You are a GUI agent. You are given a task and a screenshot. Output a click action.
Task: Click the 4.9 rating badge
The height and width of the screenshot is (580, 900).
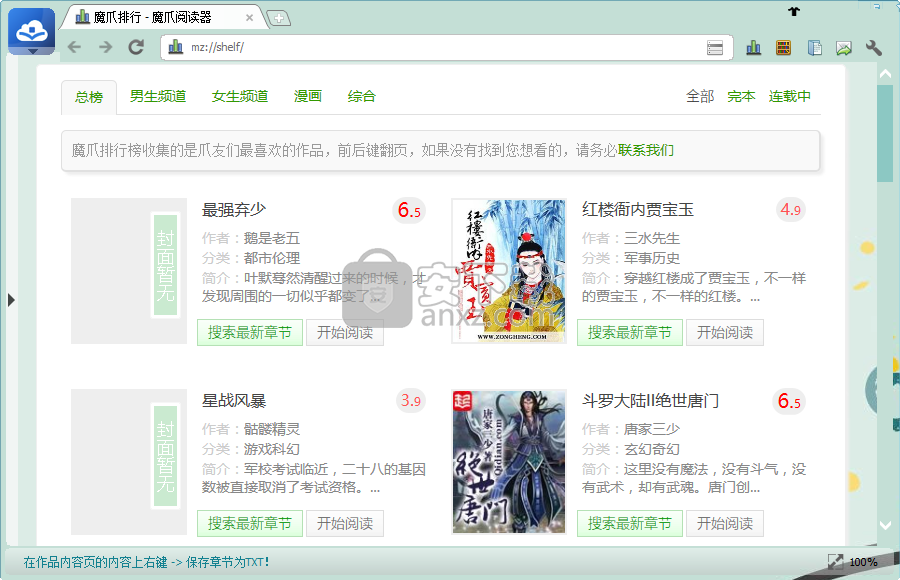coord(791,210)
